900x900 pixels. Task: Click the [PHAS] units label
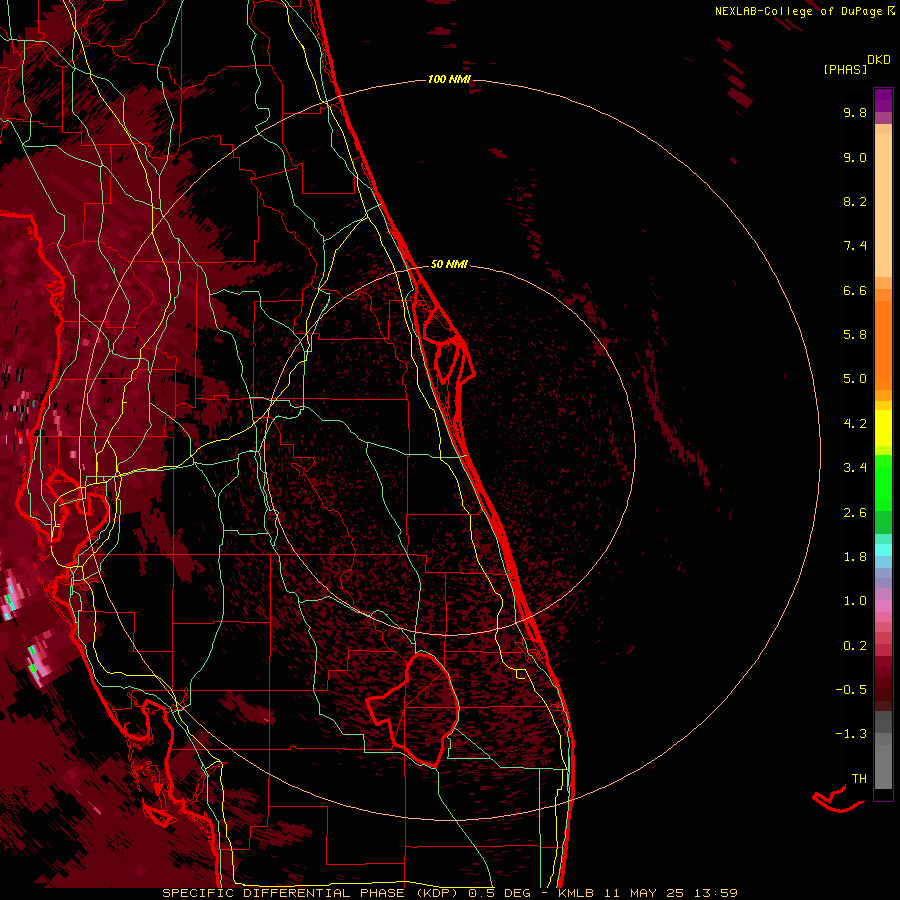click(x=845, y=70)
